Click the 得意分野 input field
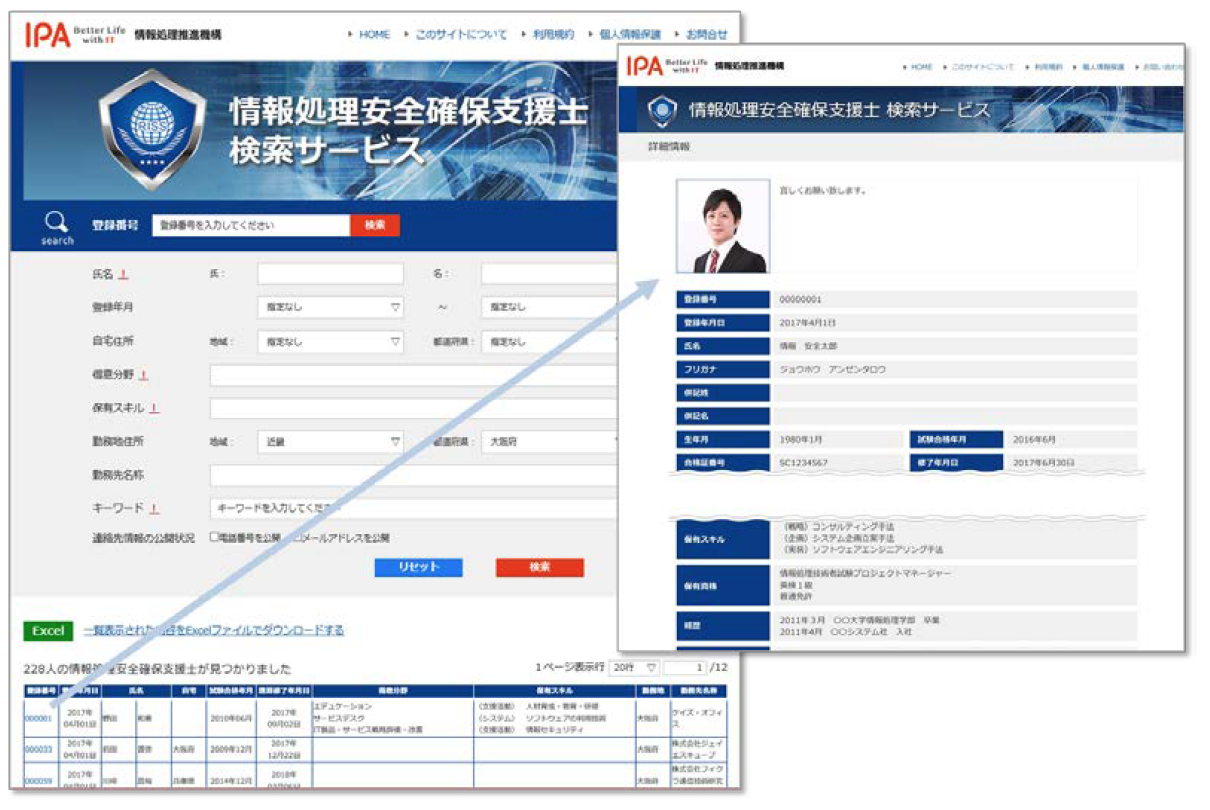Image resolution: width=1210 pixels, height=810 pixels. pyautogui.click(x=415, y=375)
